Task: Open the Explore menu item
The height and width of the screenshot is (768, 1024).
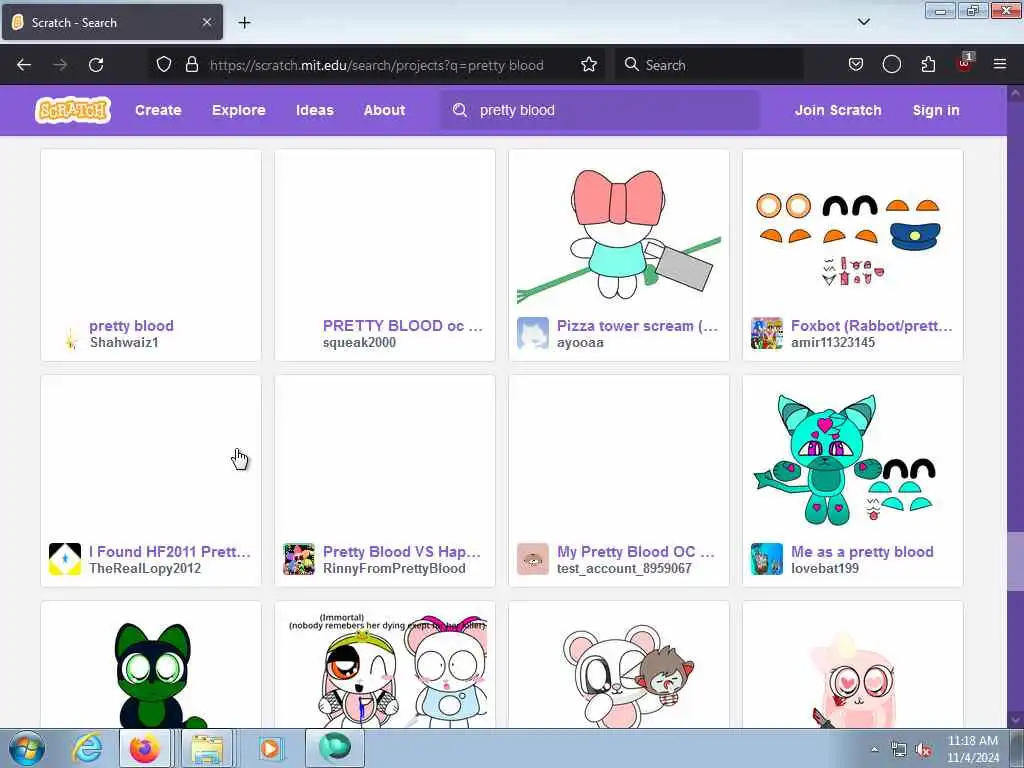Action: click(238, 110)
